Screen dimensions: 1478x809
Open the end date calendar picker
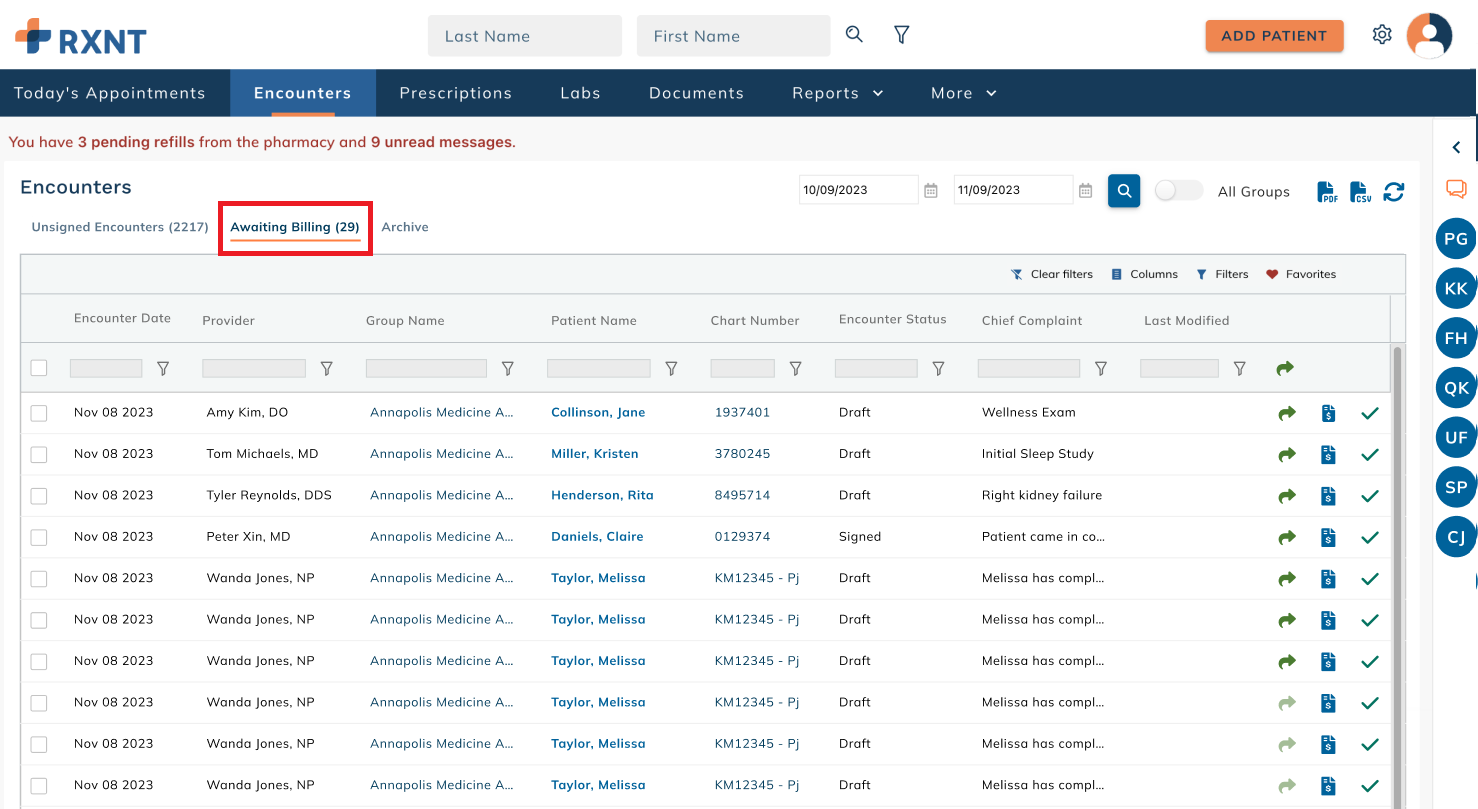1086,190
